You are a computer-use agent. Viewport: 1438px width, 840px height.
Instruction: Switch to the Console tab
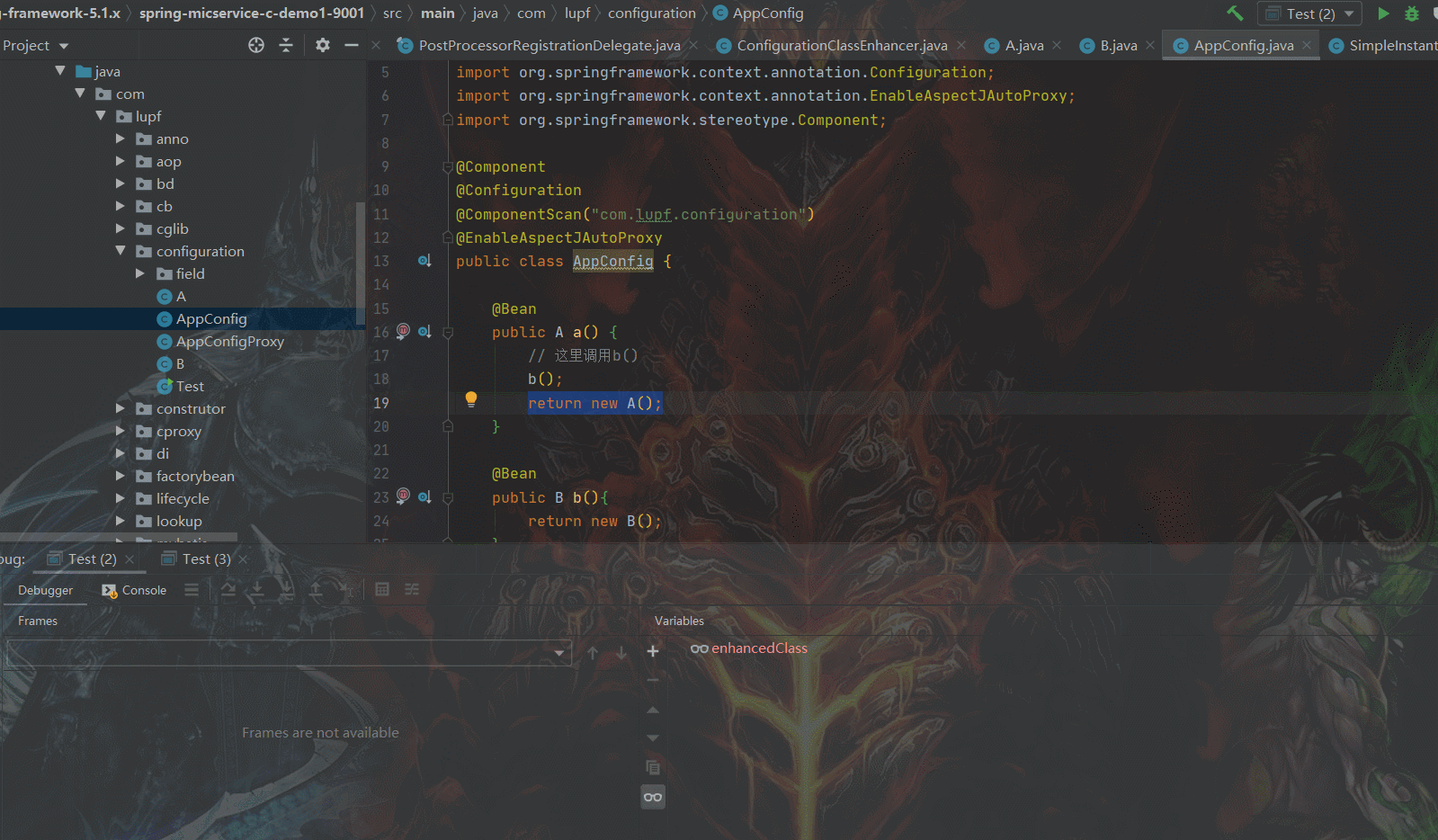click(135, 590)
